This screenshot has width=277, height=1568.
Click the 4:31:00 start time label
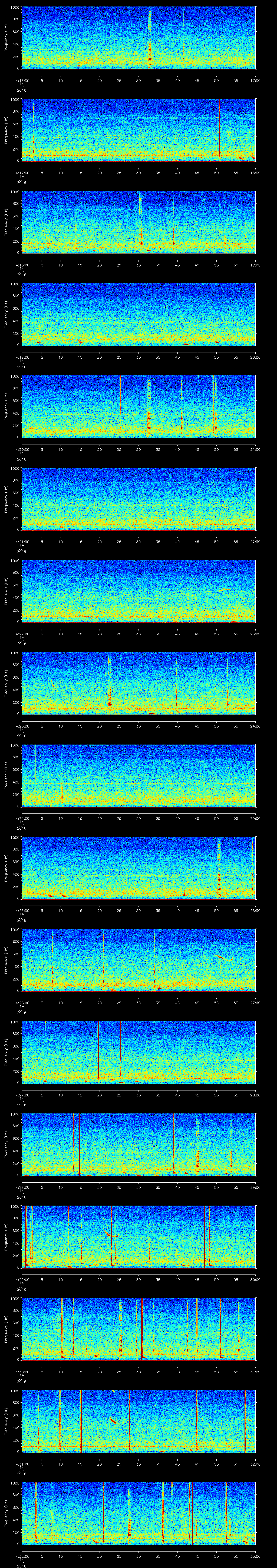coord(22,1464)
